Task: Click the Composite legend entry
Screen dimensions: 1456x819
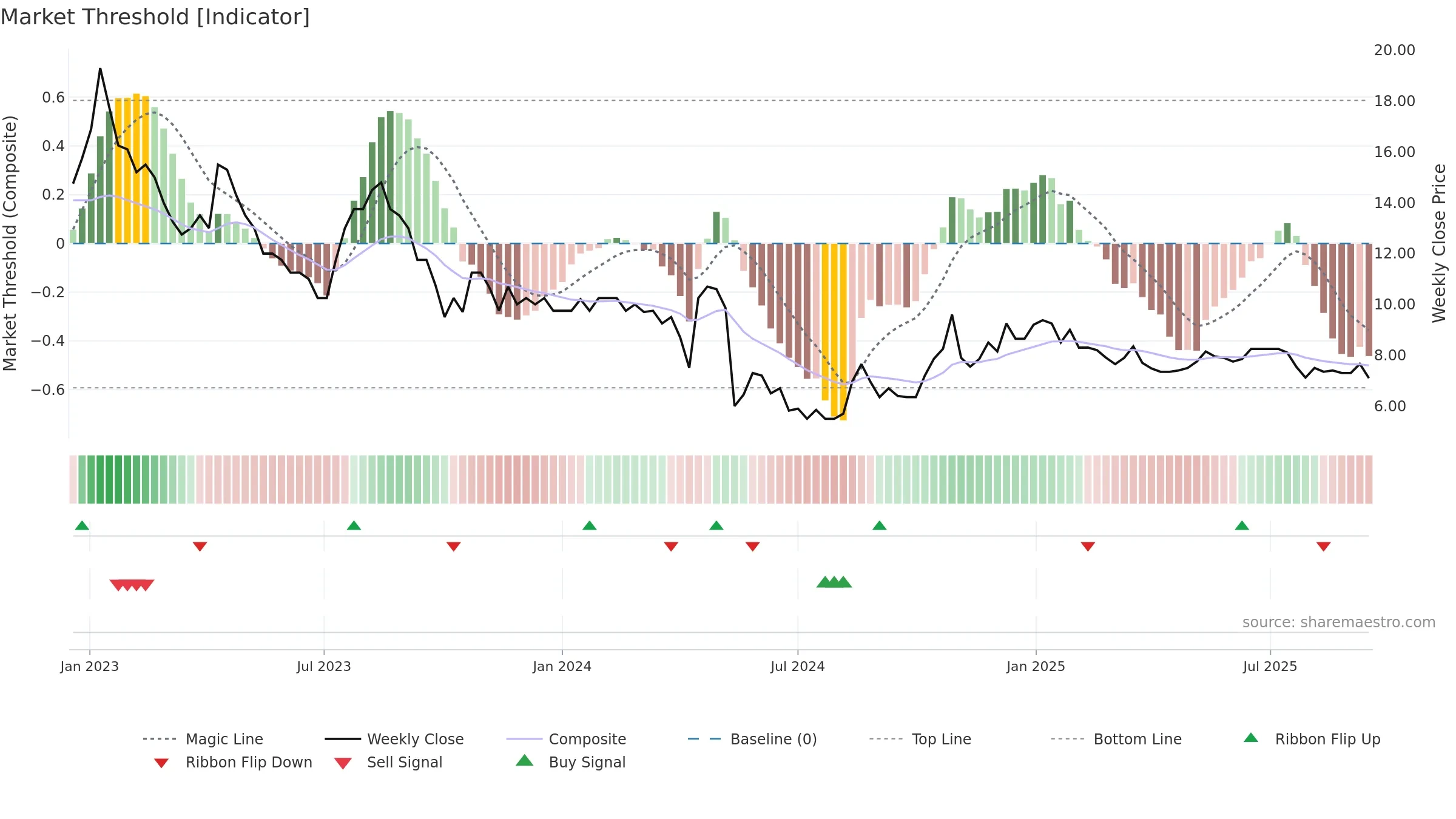Action: (566, 739)
